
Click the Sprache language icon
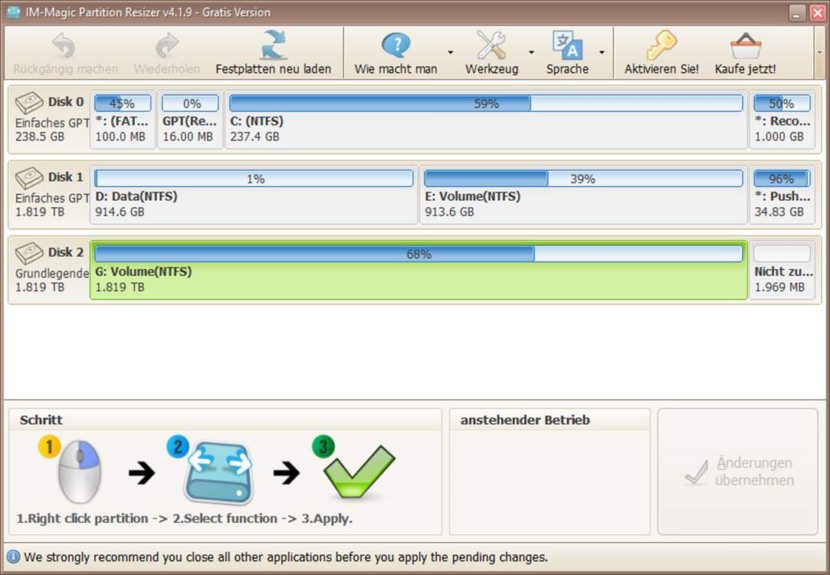click(567, 46)
